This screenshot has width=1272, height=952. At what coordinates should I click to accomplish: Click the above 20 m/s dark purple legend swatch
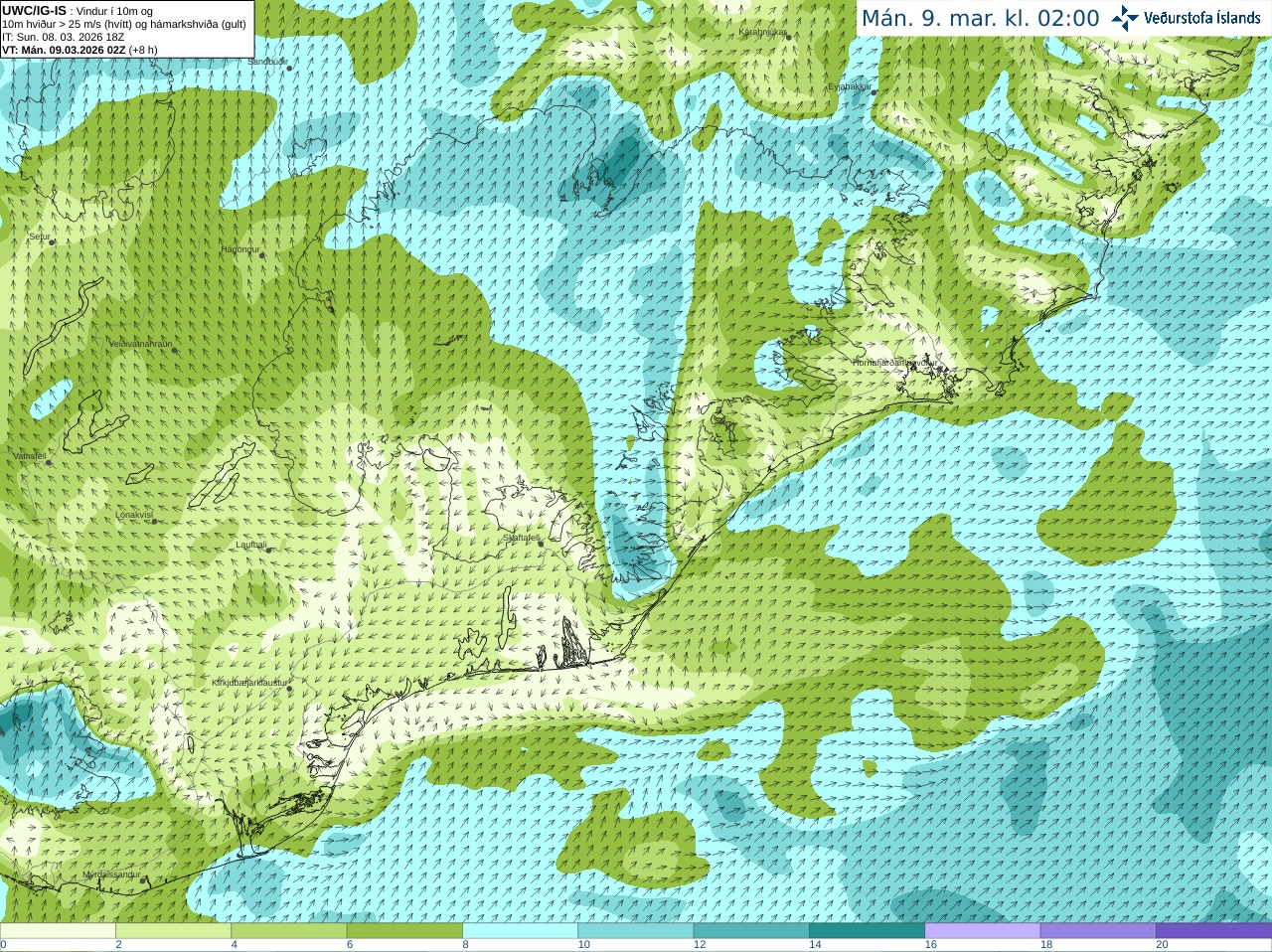pyautogui.click(x=1213, y=931)
